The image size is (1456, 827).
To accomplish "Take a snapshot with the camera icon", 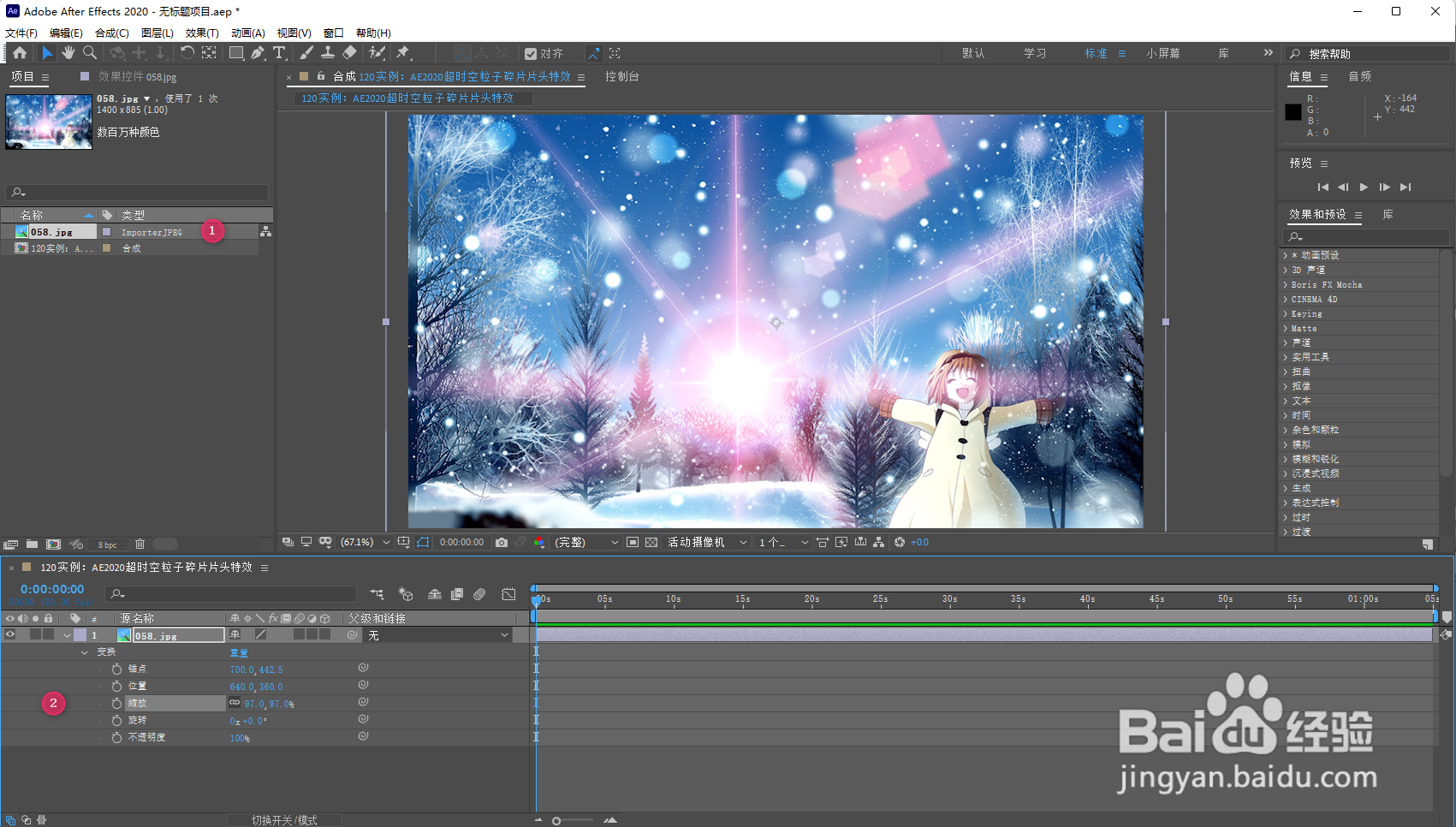I will [x=502, y=542].
